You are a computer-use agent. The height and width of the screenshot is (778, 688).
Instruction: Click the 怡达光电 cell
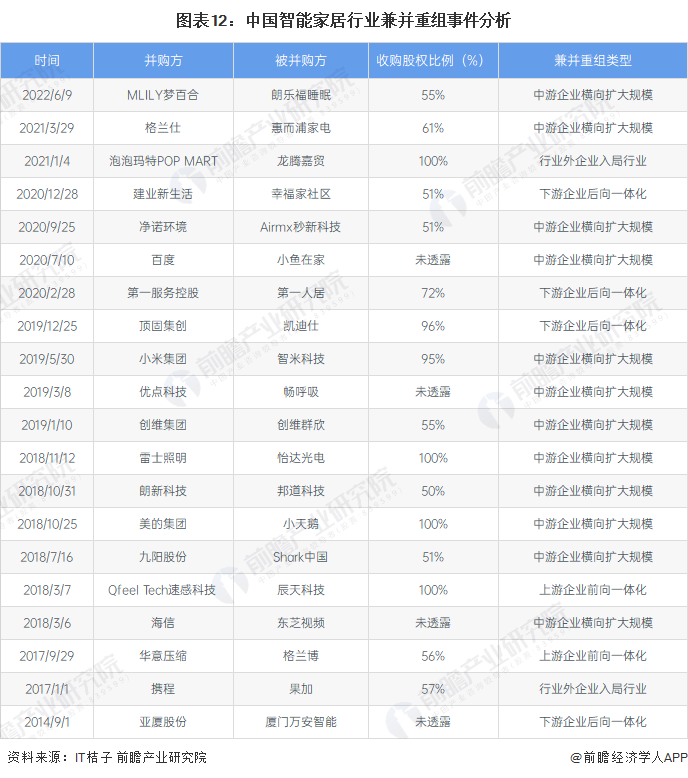[x=301, y=458]
